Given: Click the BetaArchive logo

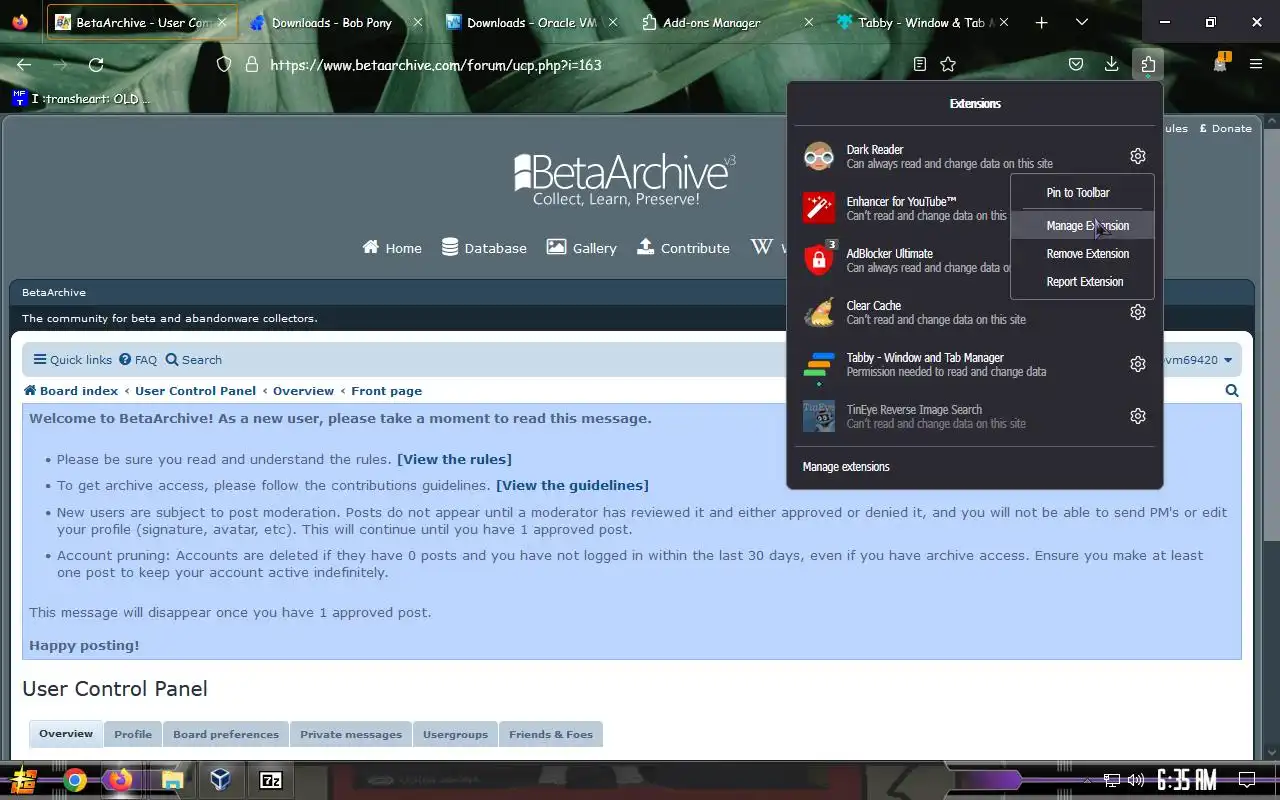Looking at the screenshot, I should tap(625, 180).
